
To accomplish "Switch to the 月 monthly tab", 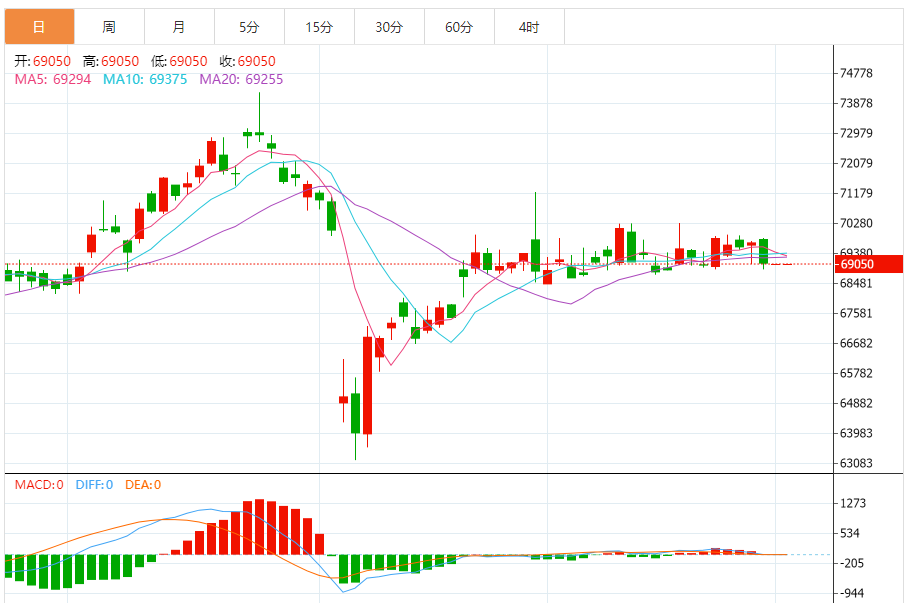I will pos(179,27).
